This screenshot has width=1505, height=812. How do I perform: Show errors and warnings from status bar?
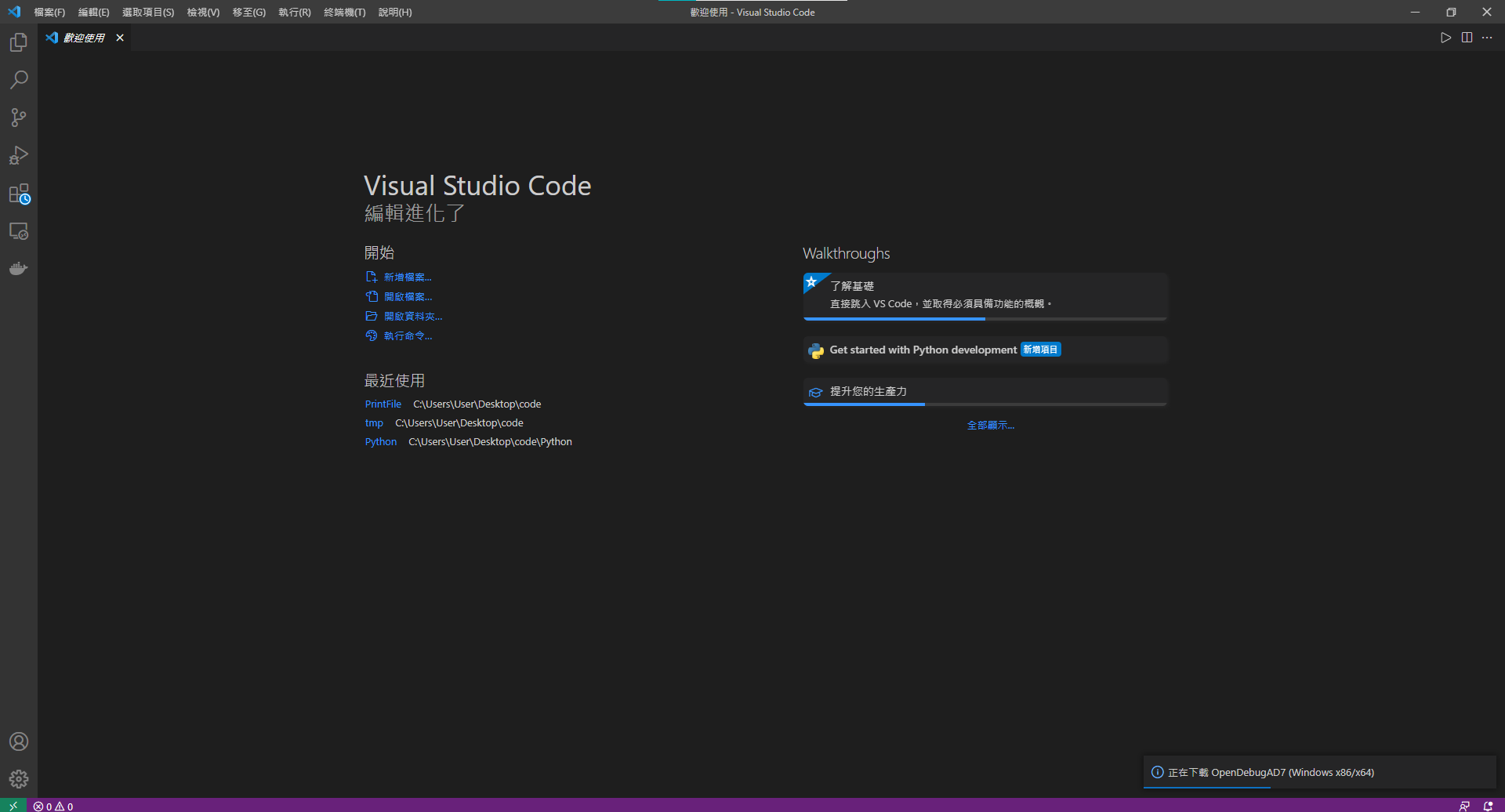pos(53,806)
